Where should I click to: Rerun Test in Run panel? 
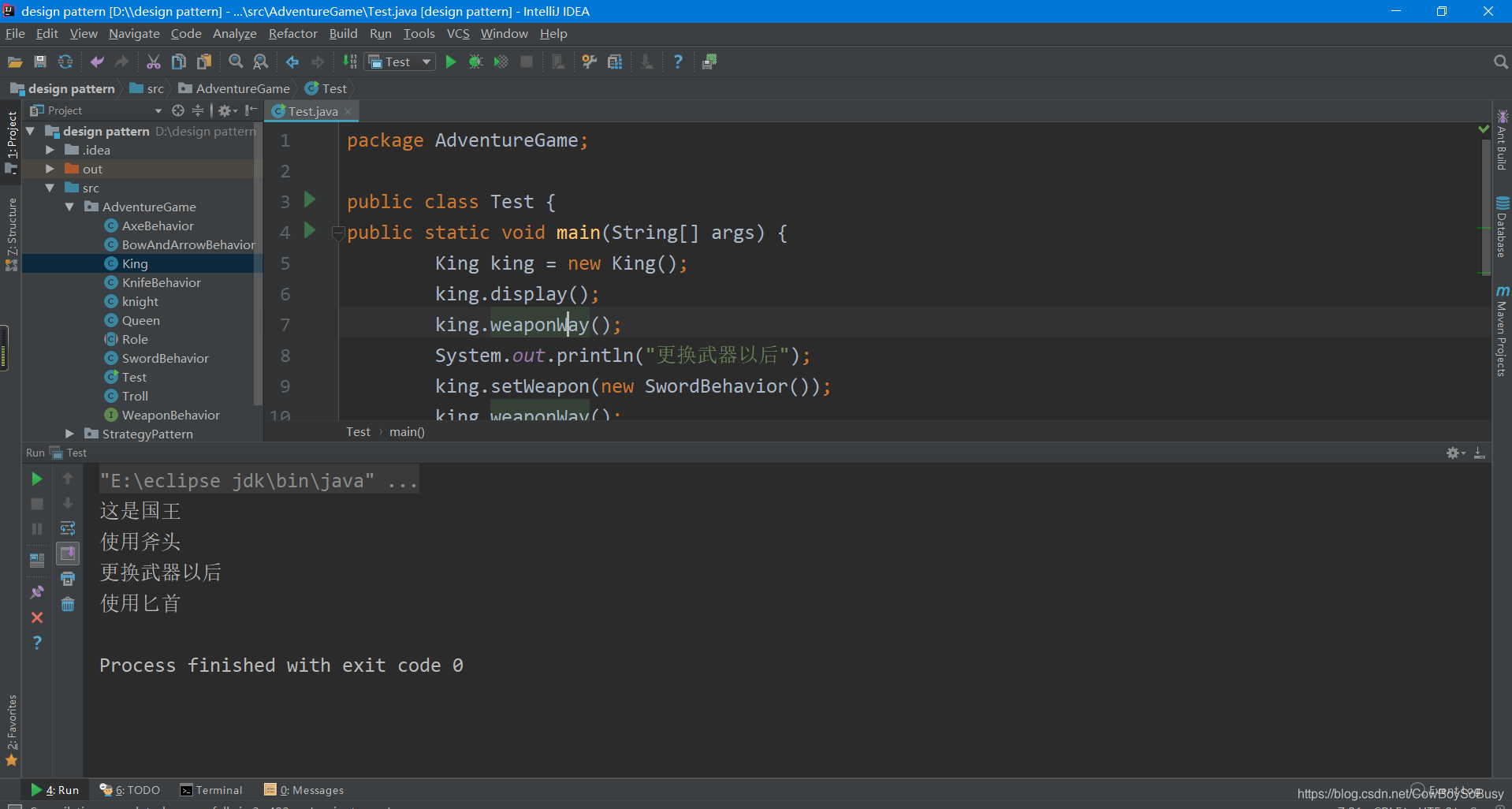point(37,479)
